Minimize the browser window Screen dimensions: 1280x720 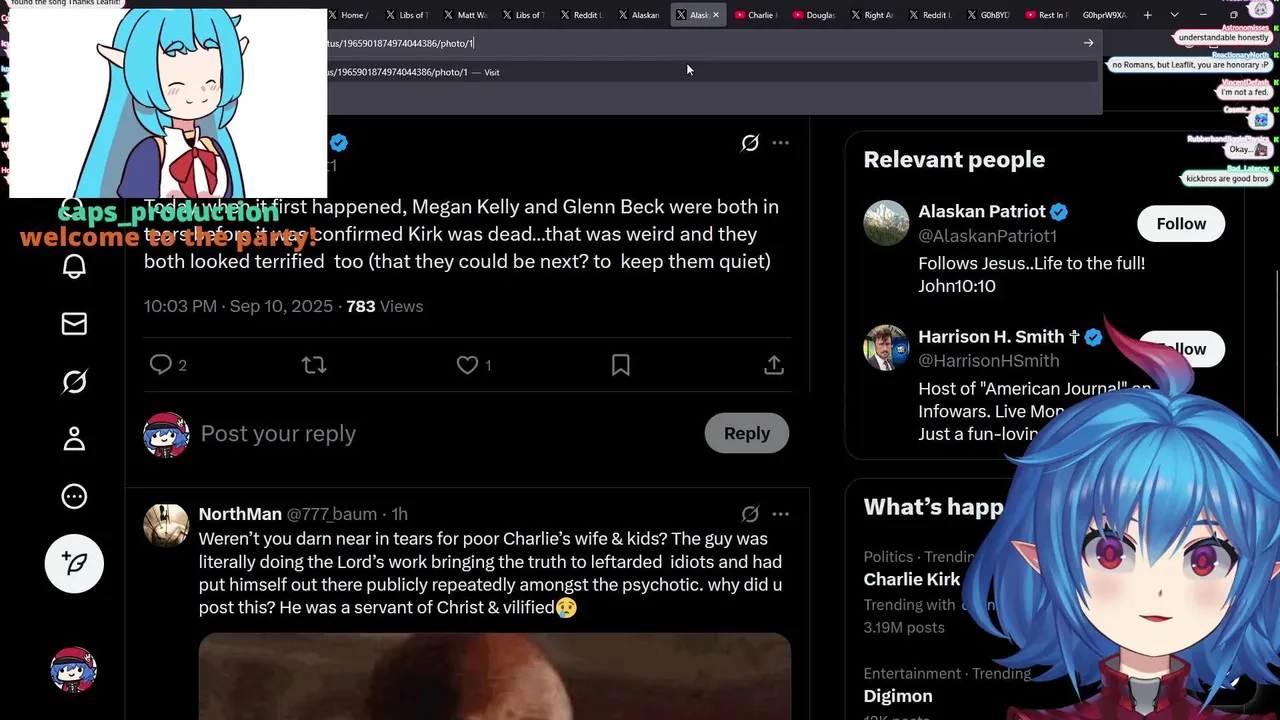[x=1203, y=15]
